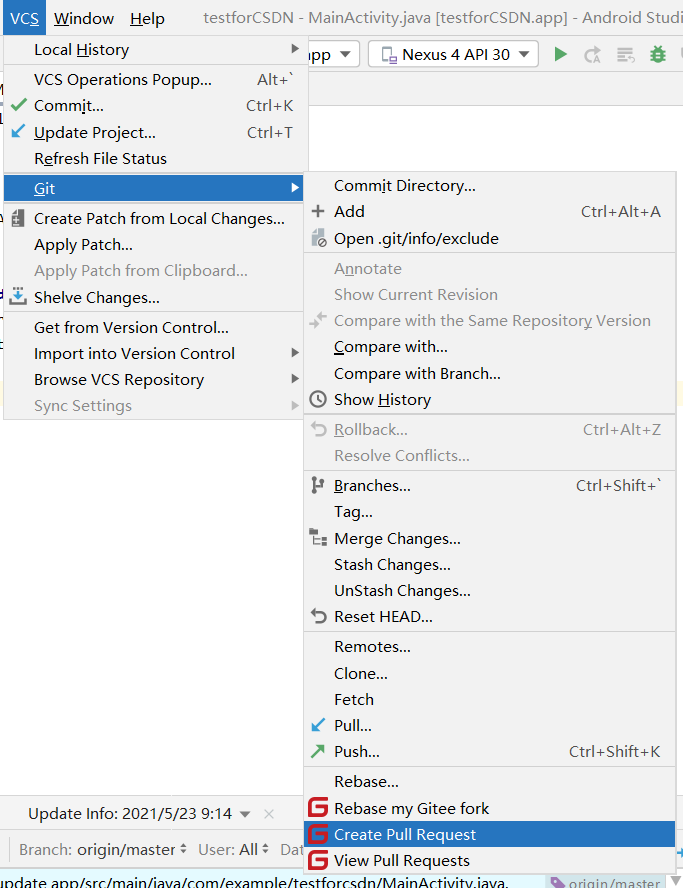The width and height of the screenshot is (683, 888).
Task: Click Create Pull Request menu text
Action: pyautogui.click(x=405, y=835)
